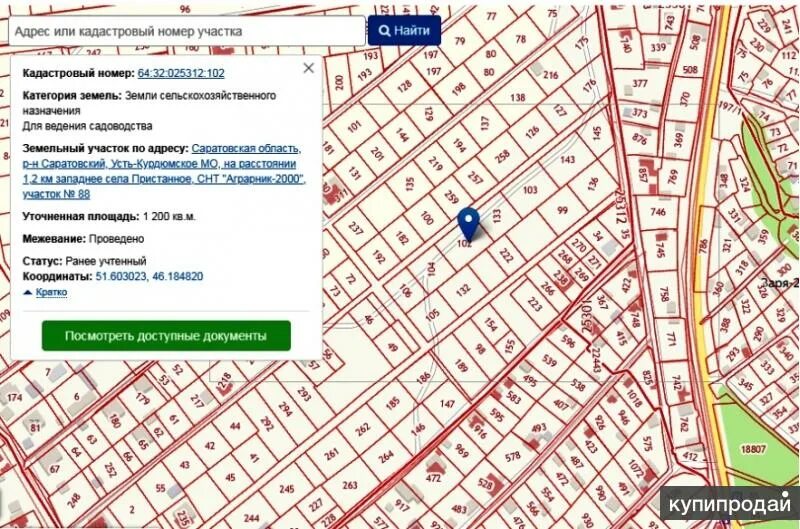The height and width of the screenshot is (529, 800).
Task: Close the parcel info popup
Action: point(309,68)
